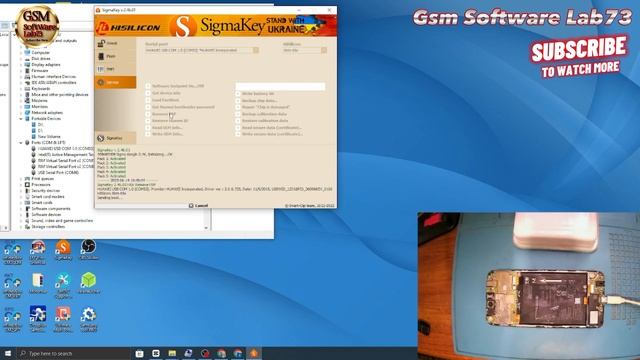
Task: Select Human Interface Devices entry
Action: point(53,77)
